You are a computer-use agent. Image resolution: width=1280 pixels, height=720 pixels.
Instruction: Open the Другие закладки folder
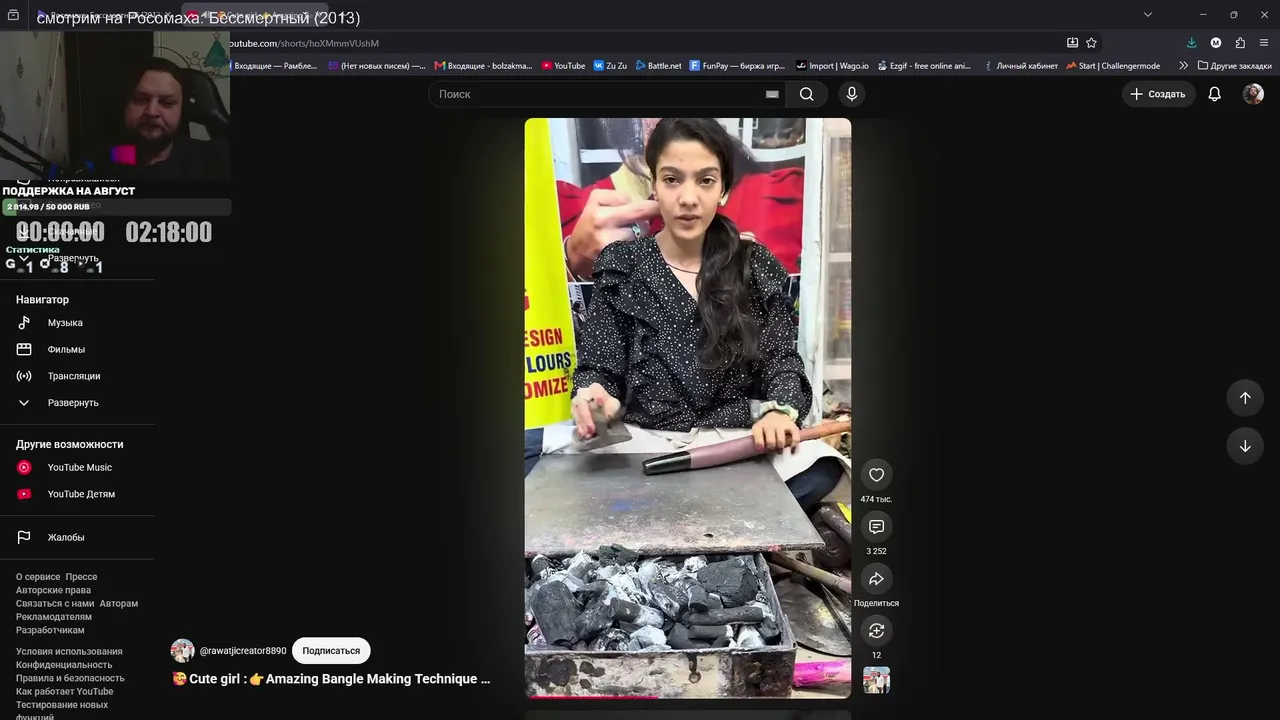click(1235, 66)
